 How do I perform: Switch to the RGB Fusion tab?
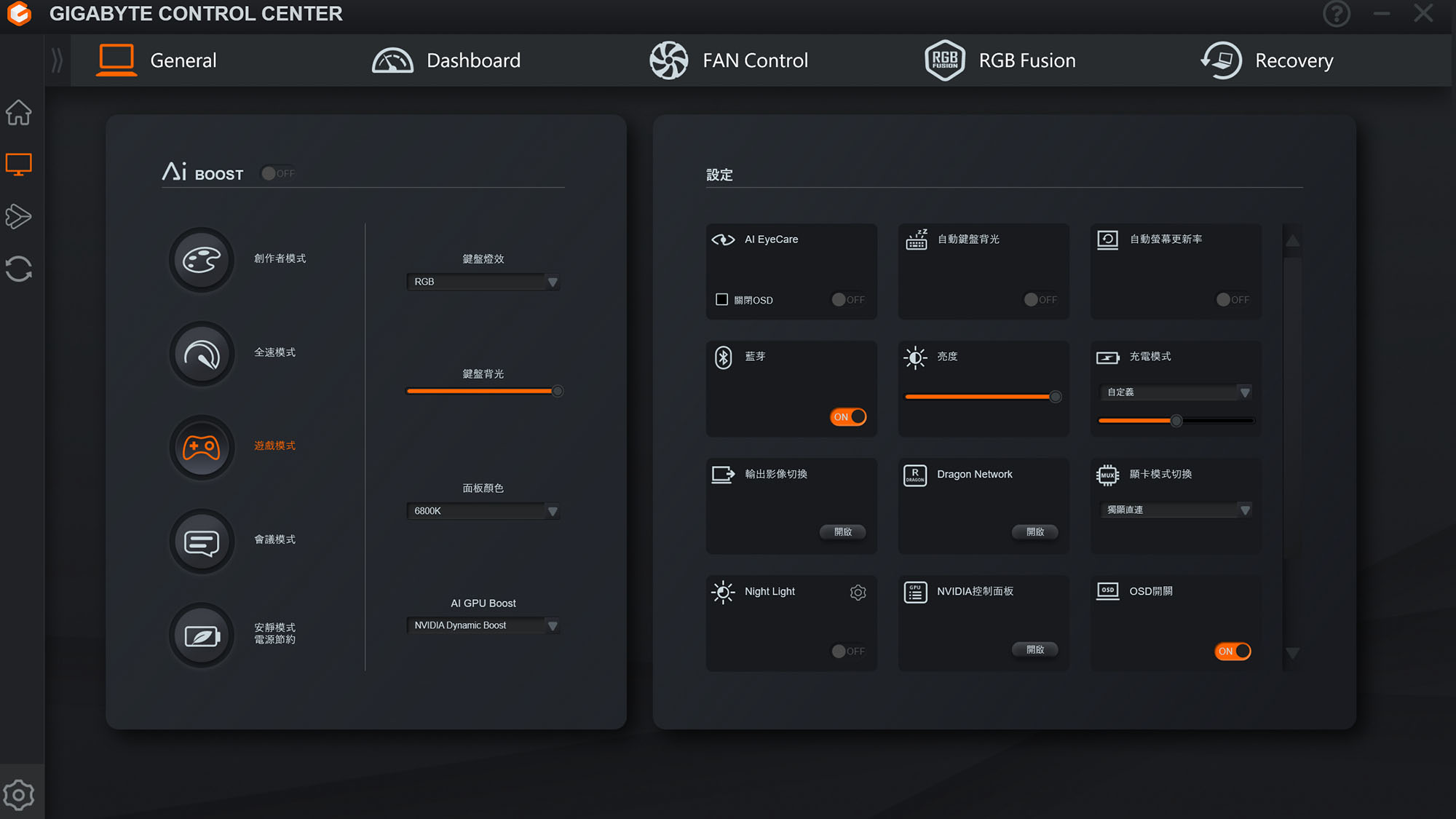click(1000, 60)
